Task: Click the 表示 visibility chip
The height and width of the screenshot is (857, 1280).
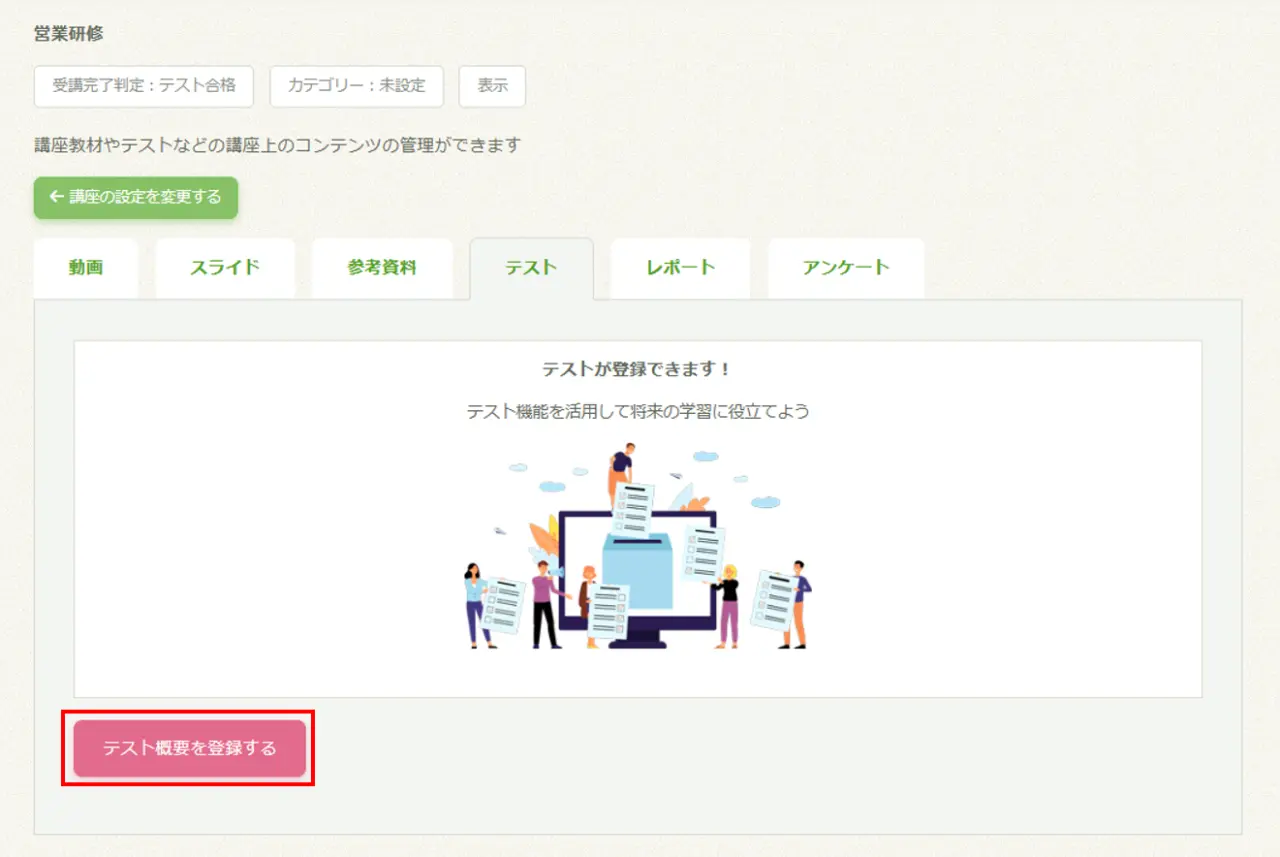Action: [491, 86]
